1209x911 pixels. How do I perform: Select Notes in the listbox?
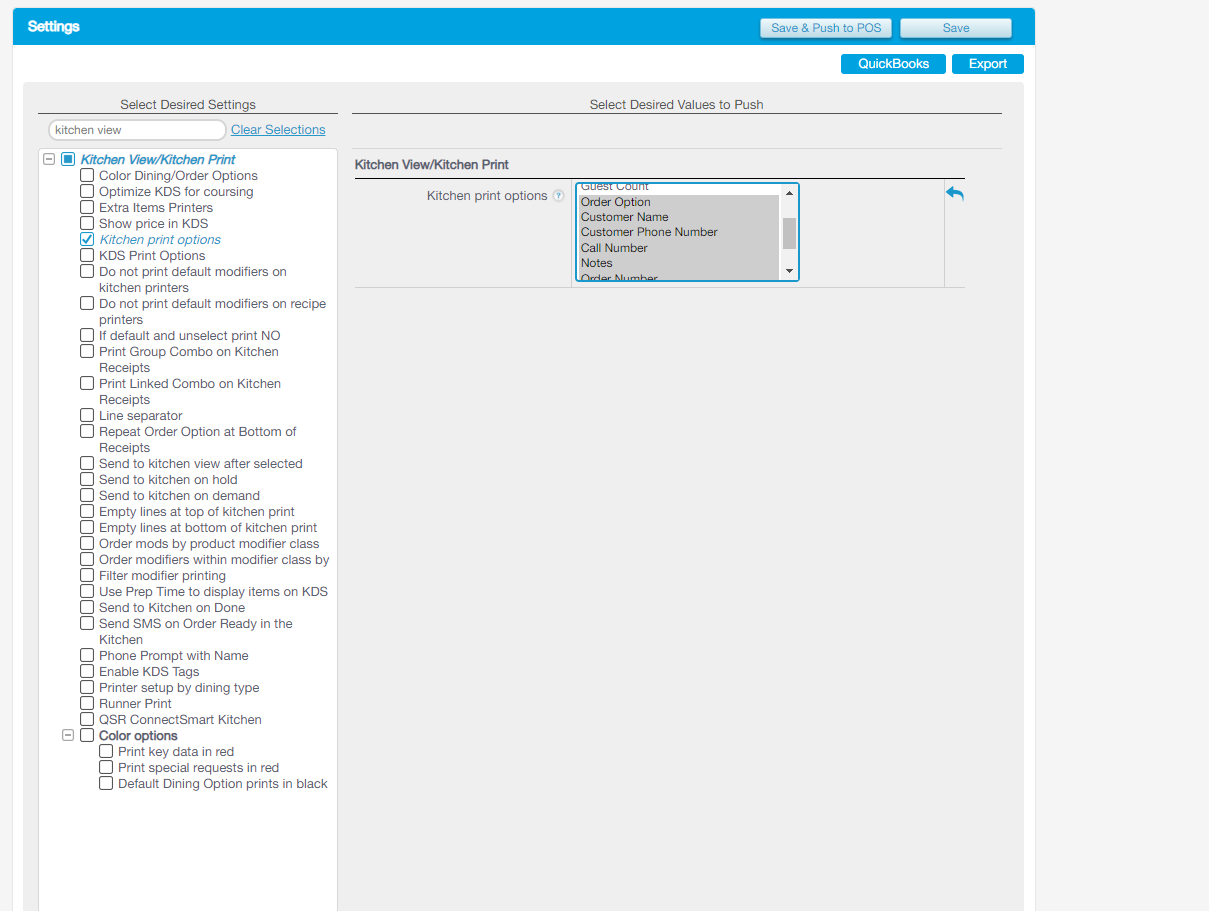coord(679,263)
